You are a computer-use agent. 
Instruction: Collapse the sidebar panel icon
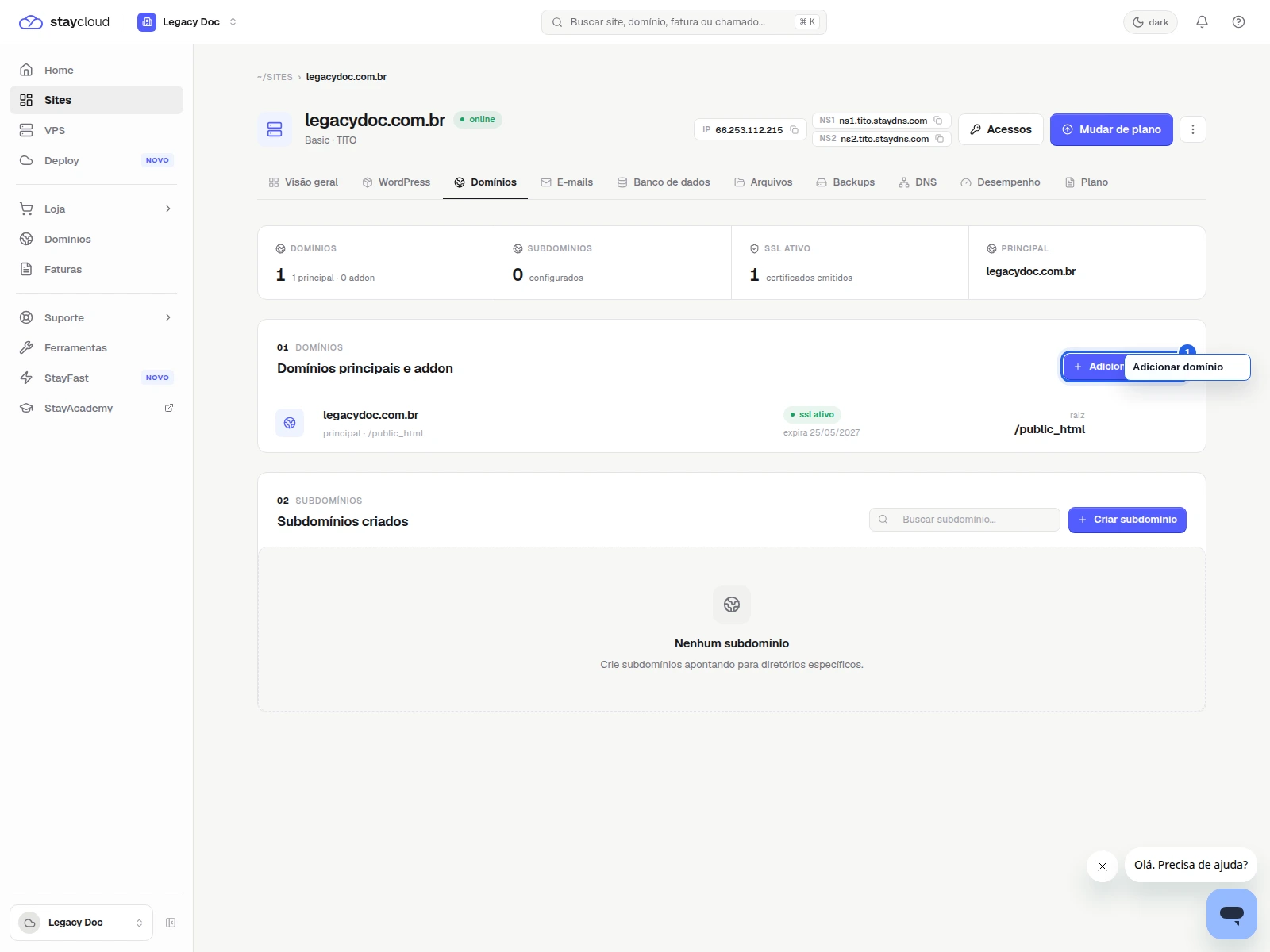point(171,923)
